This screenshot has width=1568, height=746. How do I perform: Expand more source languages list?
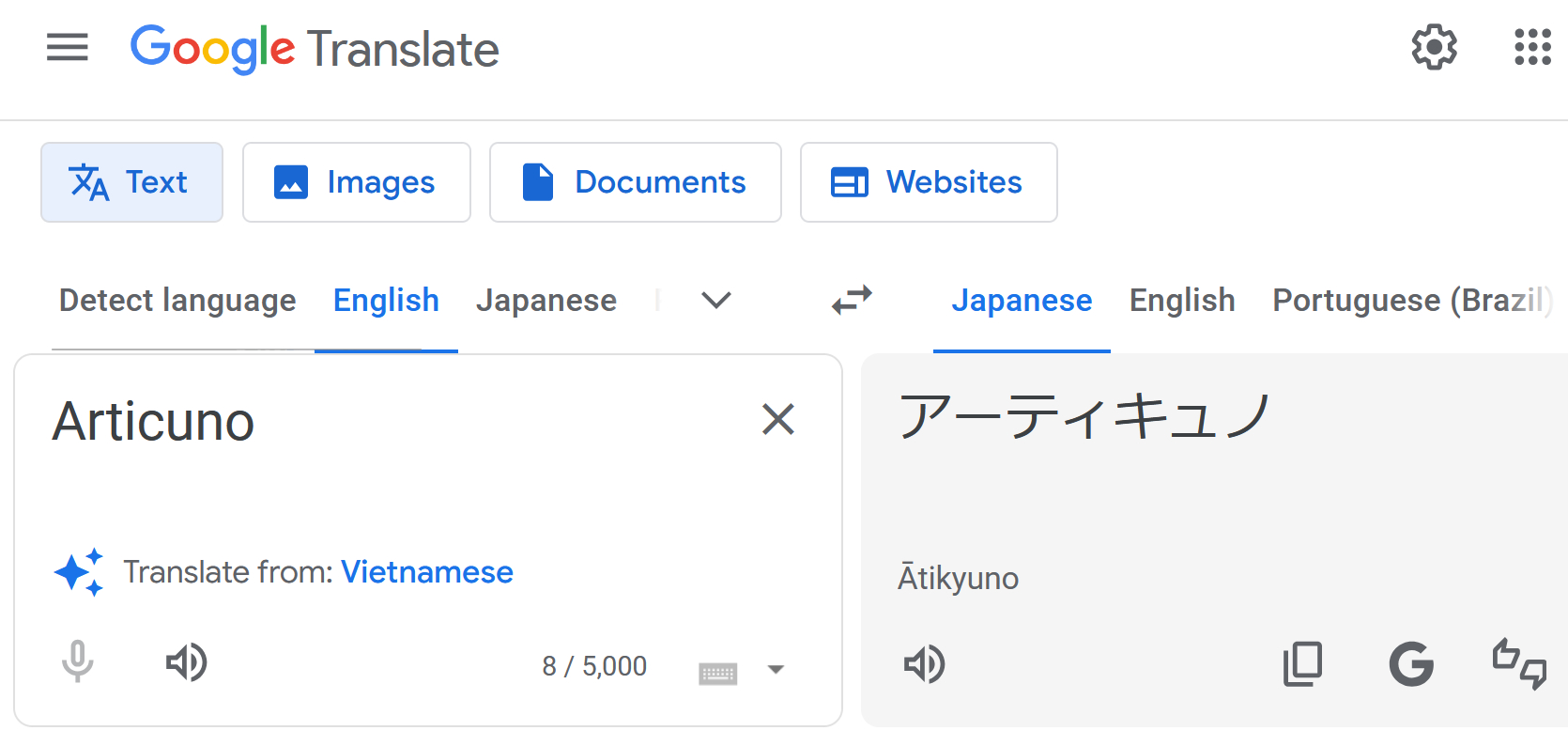coord(716,301)
